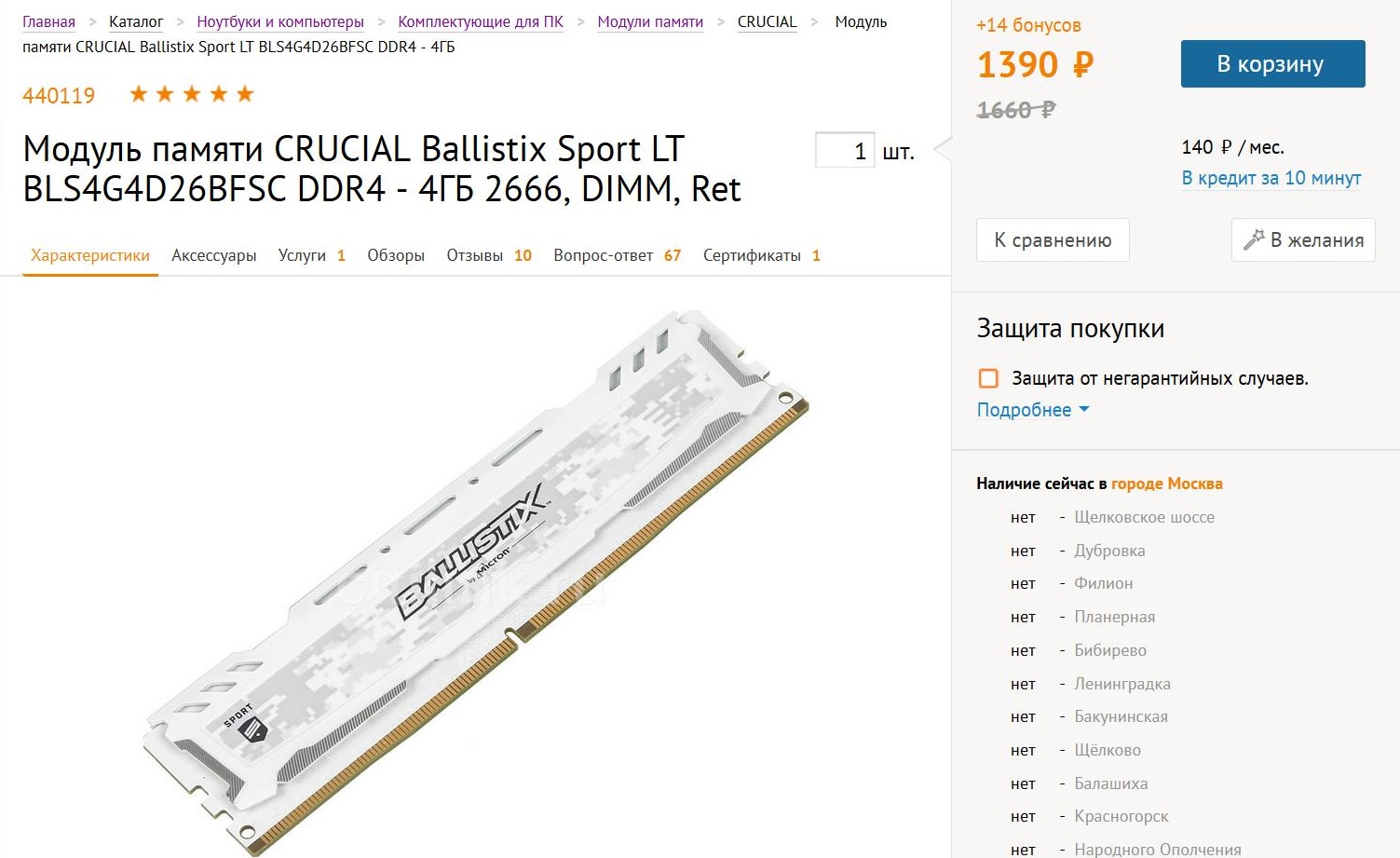Enable the "Защита от негарантийных случаев" checkbox

[988, 378]
